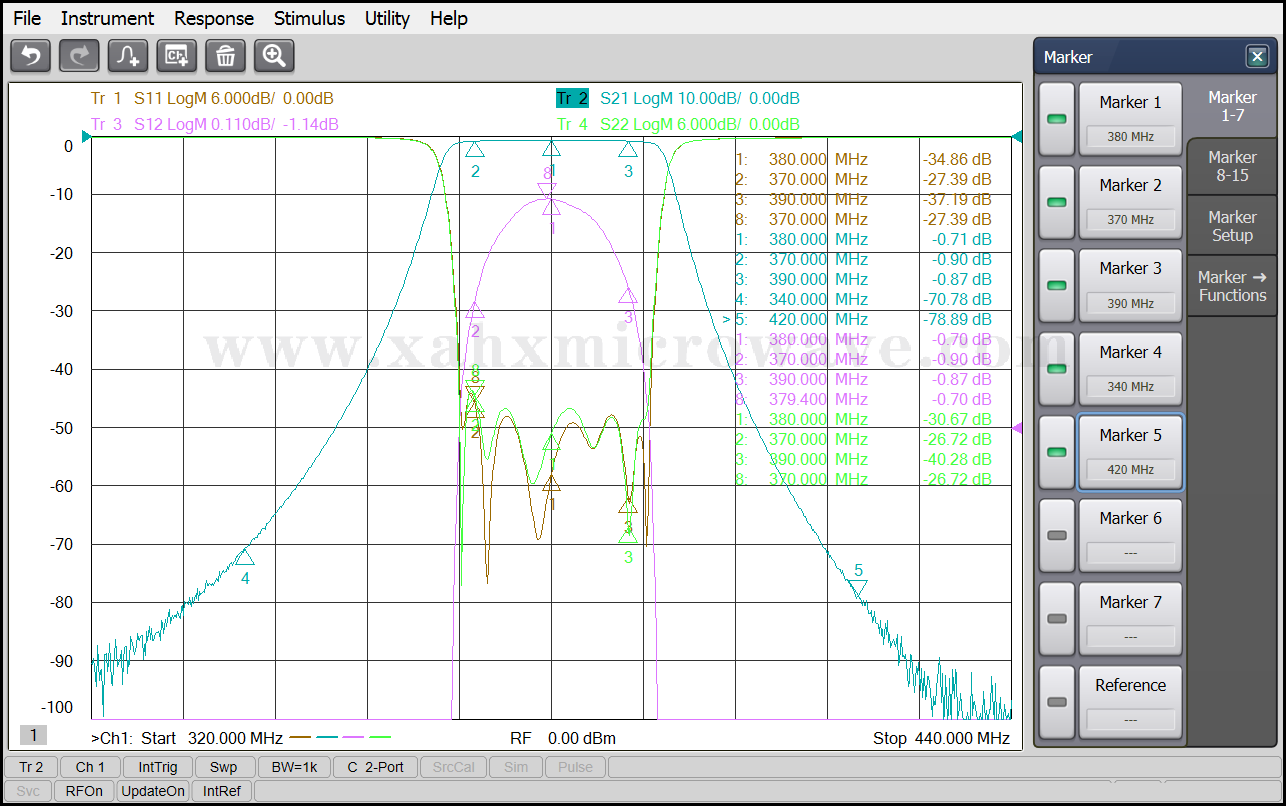
Task: Click the magnifier zoom toolbar icon
Action: [x=274, y=56]
